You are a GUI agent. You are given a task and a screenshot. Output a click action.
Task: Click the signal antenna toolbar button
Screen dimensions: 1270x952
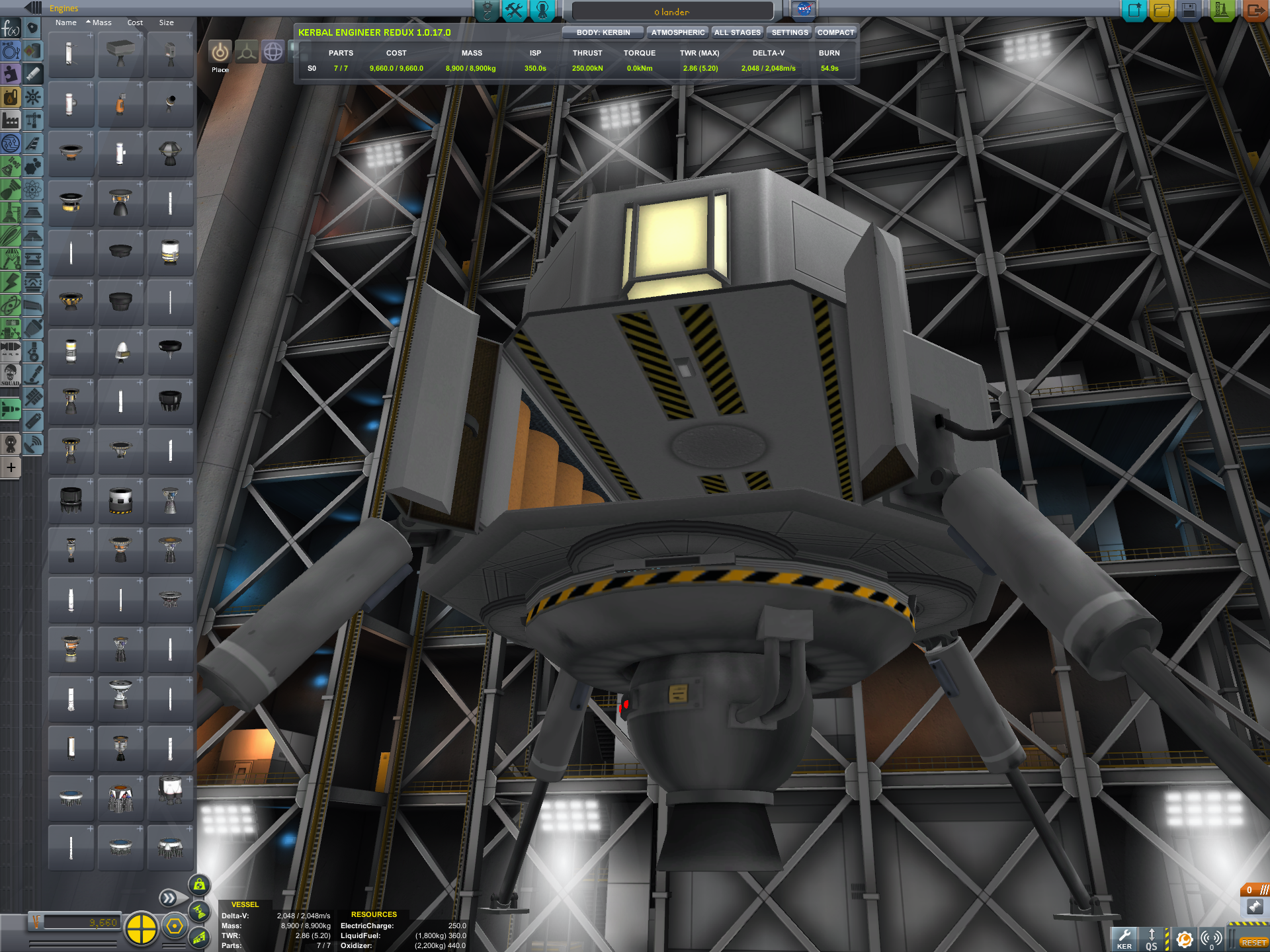(1212, 939)
